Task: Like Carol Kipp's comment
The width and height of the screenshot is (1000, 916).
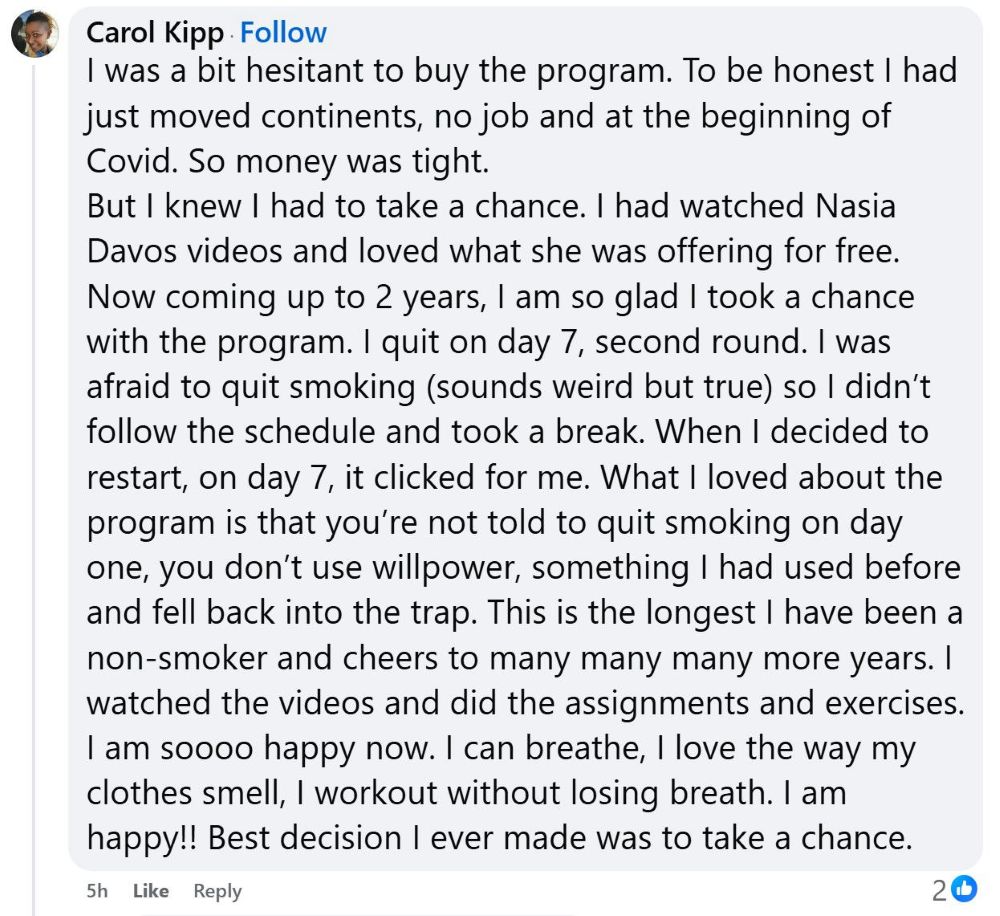Action: (151, 890)
